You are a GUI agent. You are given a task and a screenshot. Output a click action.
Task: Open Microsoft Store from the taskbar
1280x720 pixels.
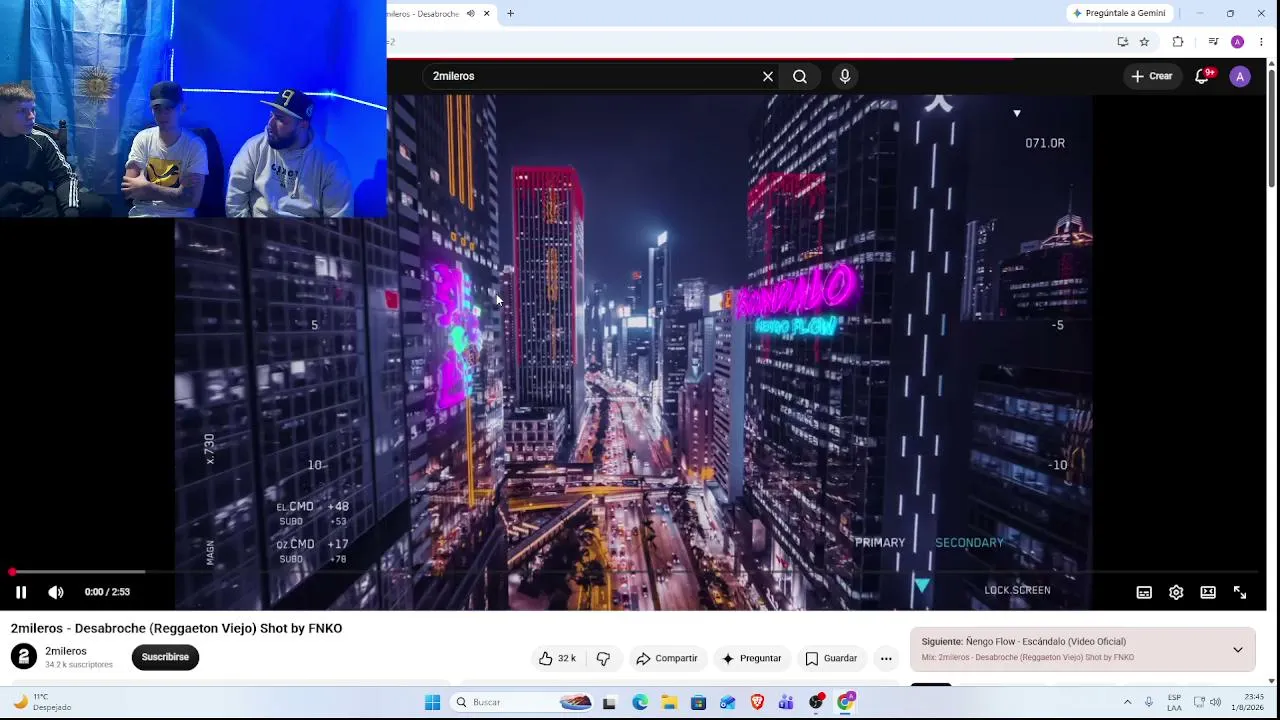[x=698, y=703]
